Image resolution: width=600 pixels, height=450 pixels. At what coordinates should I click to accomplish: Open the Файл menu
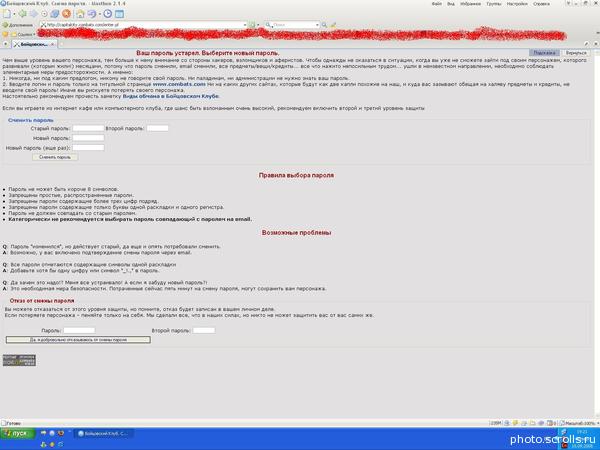click(437, 4)
